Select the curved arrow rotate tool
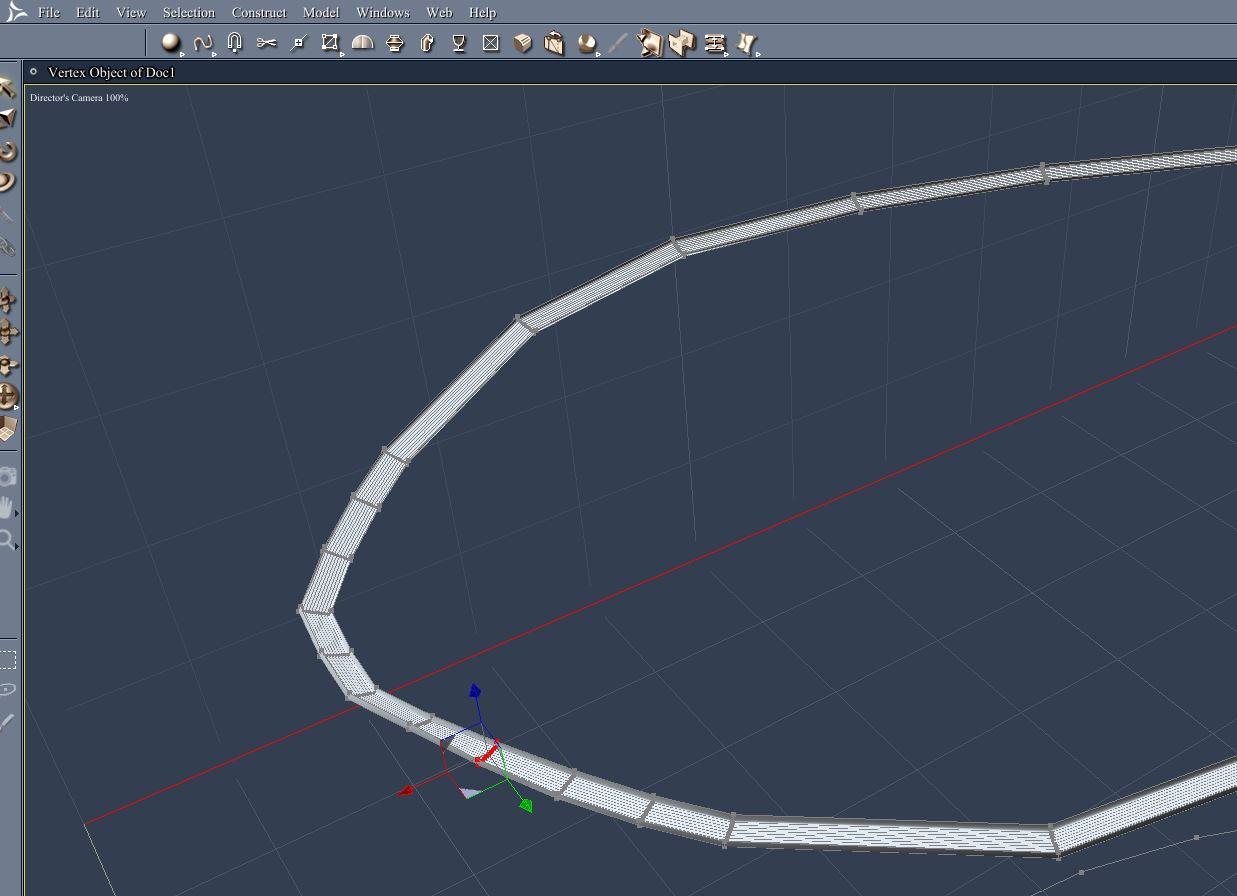Screen dimensions: 1237x896 pyautogui.click(x=9, y=151)
